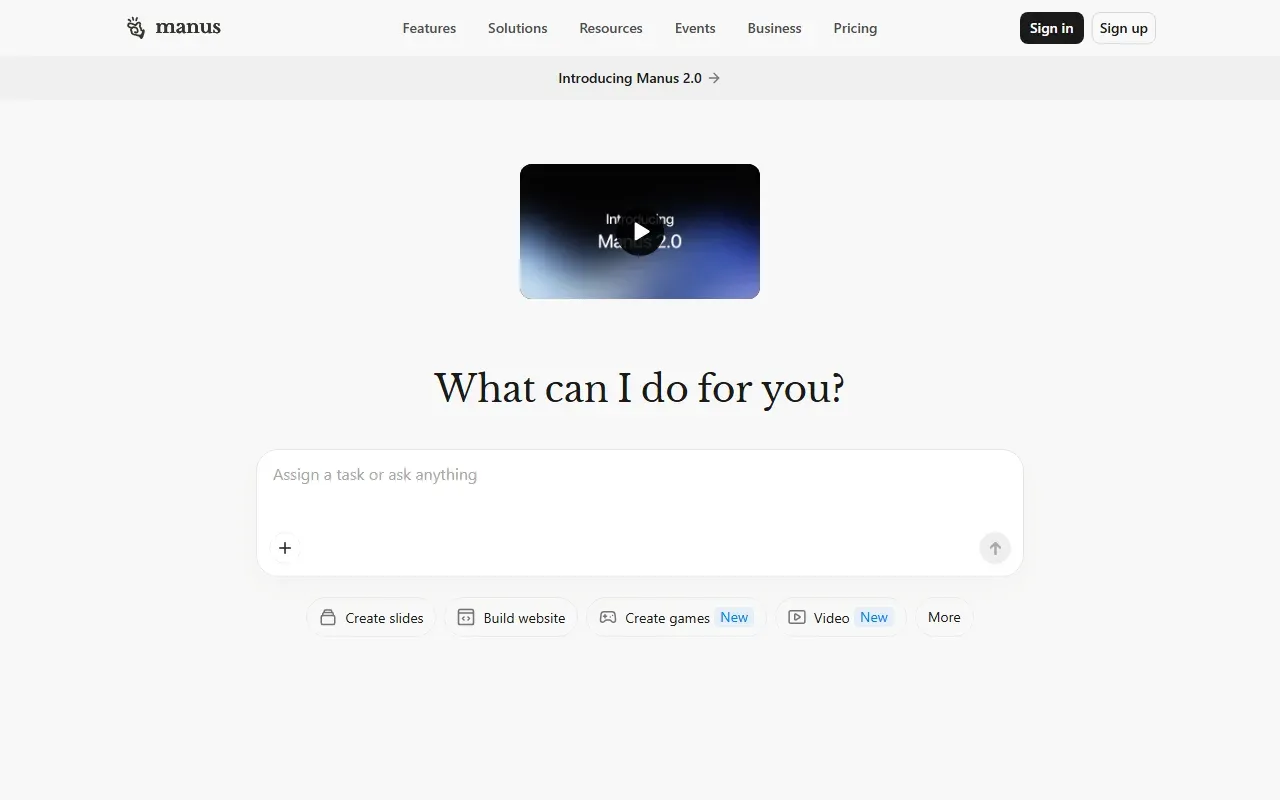Click the send arrow button
This screenshot has height=800, width=1280.
(x=995, y=548)
